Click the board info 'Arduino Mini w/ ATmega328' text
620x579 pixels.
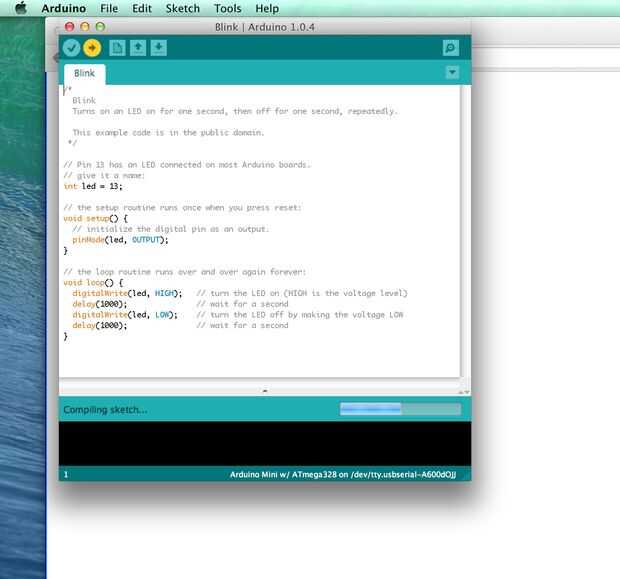tap(343, 475)
